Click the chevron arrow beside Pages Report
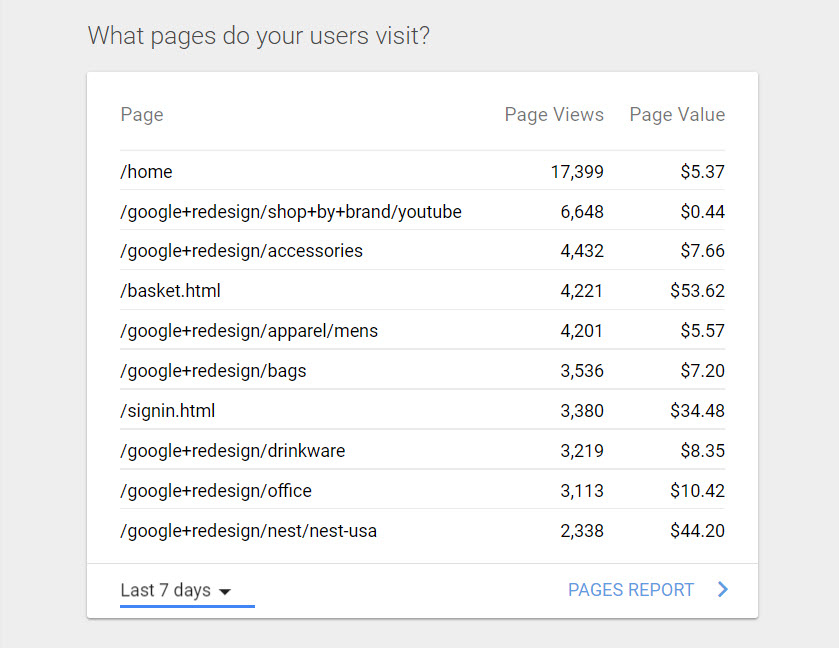 (x=723, y=590)
